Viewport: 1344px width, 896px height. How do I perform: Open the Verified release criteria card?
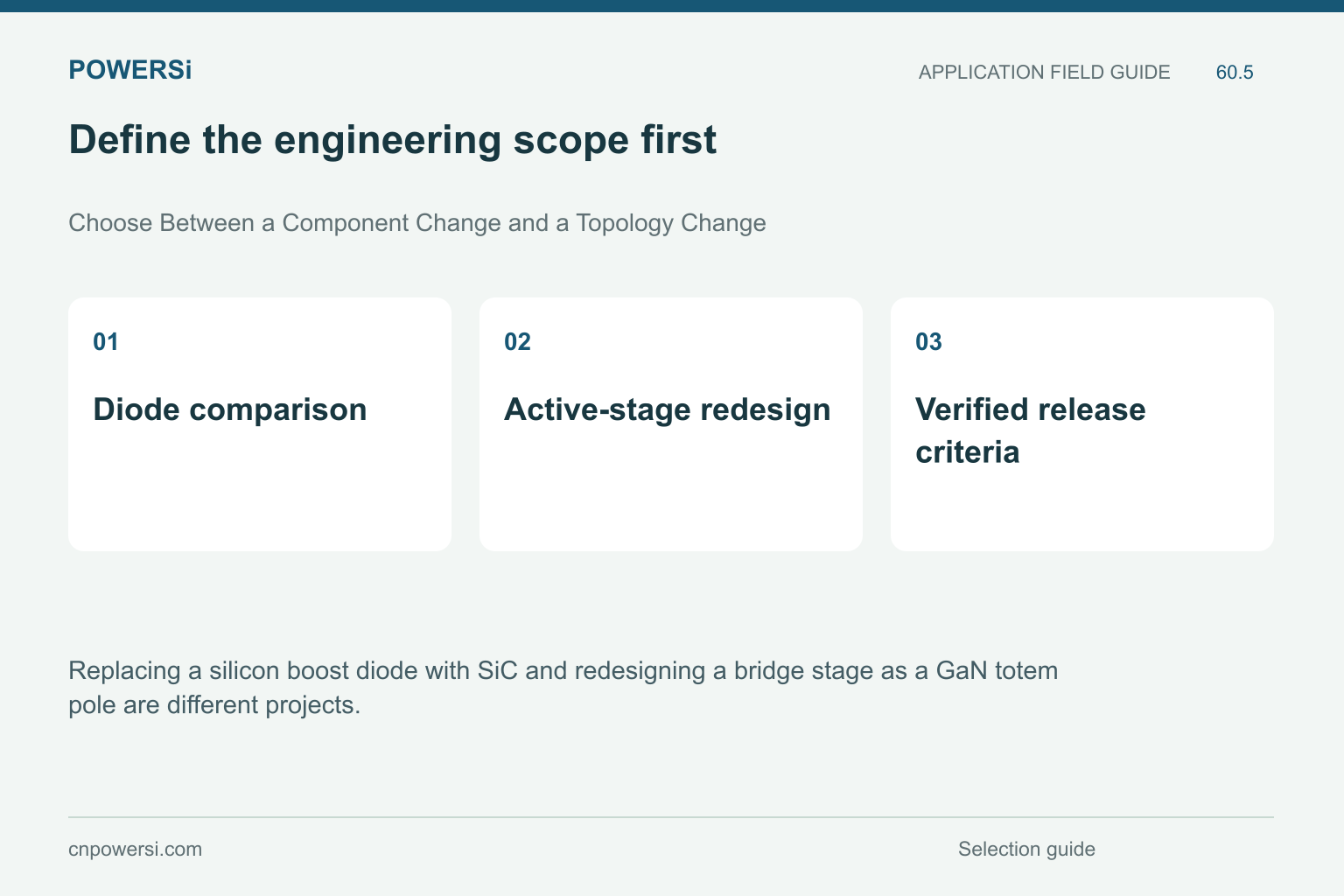(1082, 424)
